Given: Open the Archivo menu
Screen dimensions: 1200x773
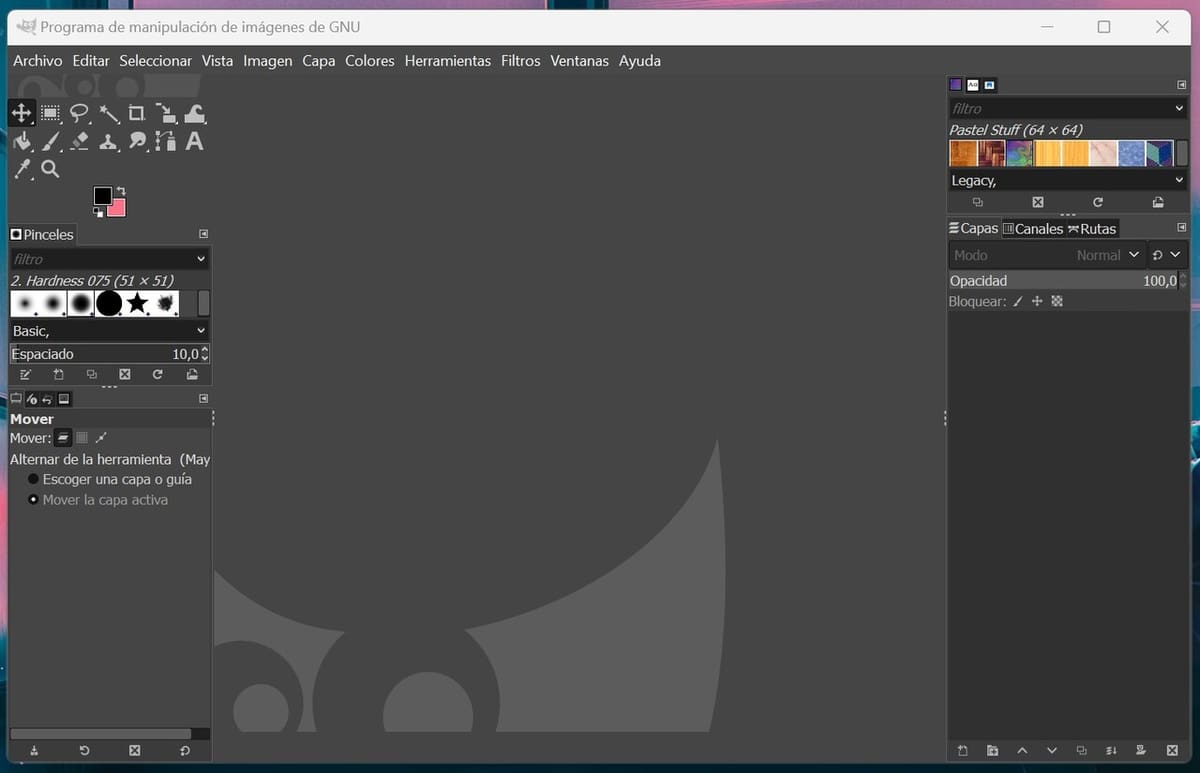Looking at the screenshot, I should 37,61.
